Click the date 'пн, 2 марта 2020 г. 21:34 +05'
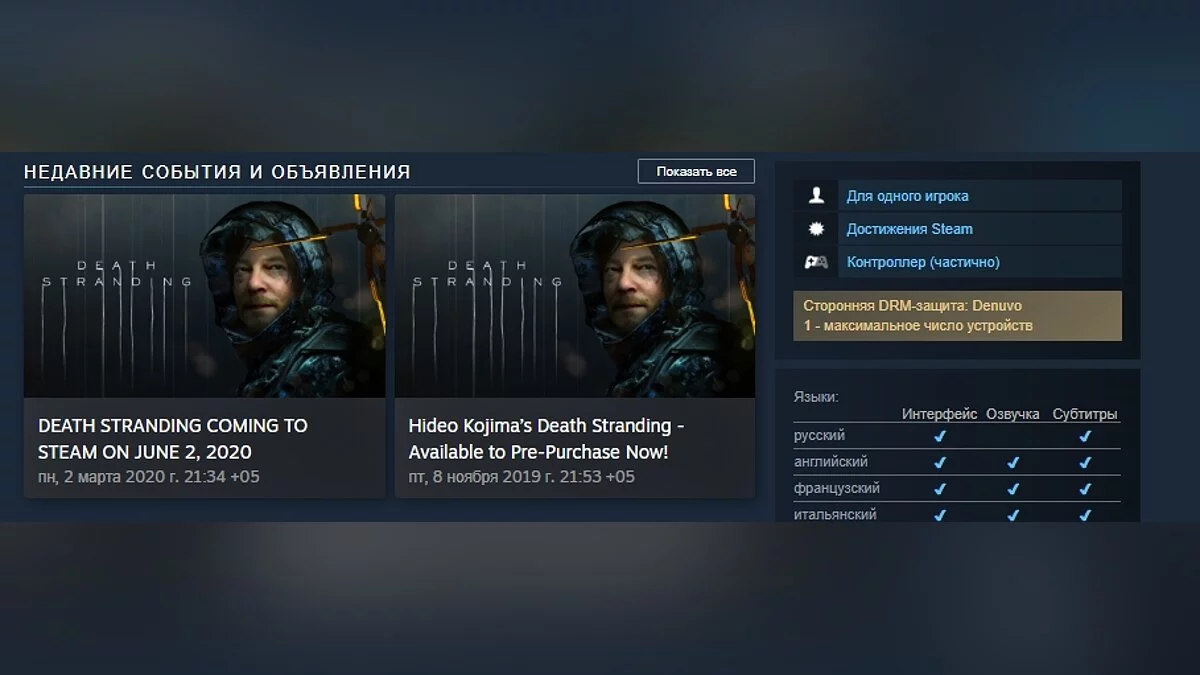 [x=149, y=477]
